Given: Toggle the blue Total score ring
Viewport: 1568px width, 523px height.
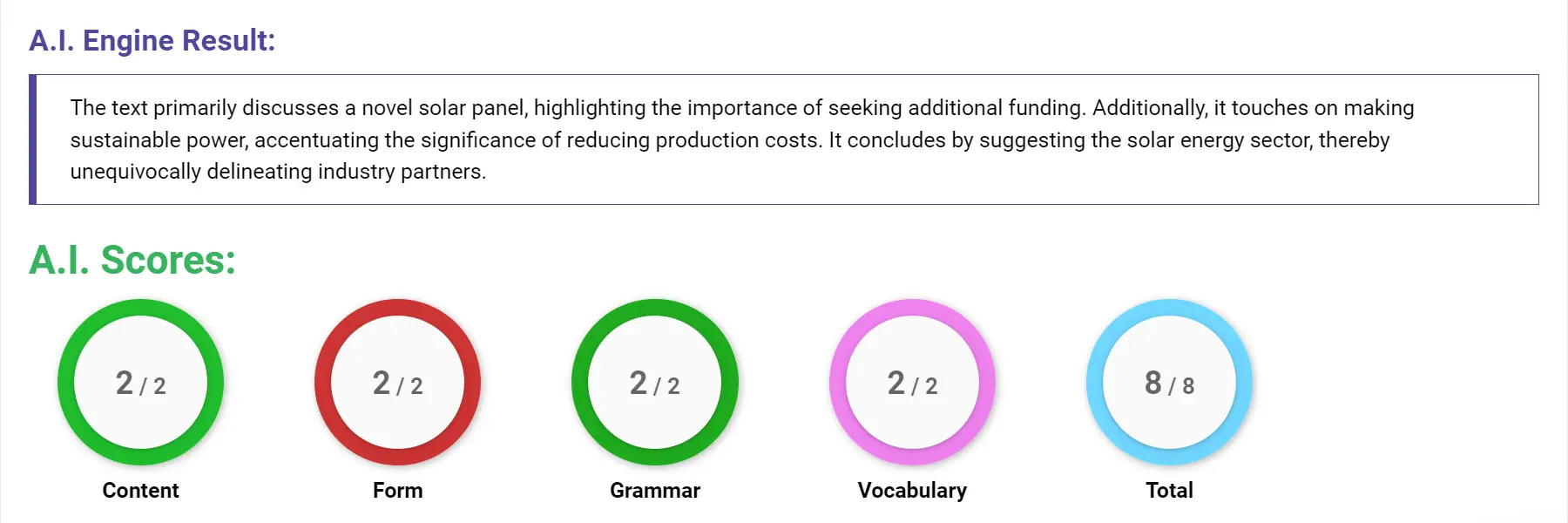Looking at the screenshot, I should click(1169, 314).
